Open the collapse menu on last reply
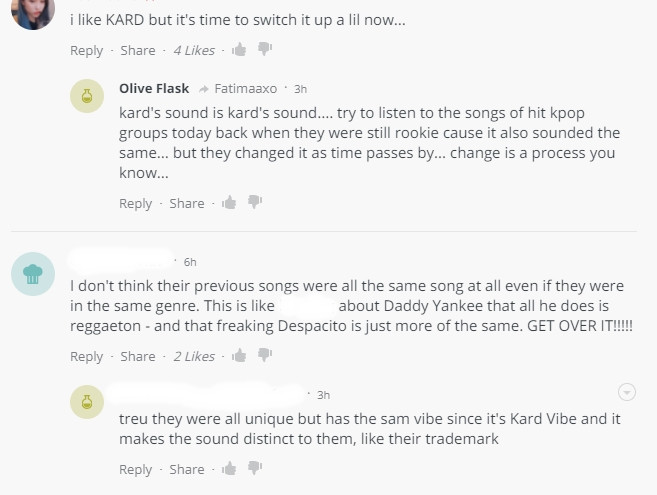The height and width of the screenshot is (495, 657). (627, 391)
